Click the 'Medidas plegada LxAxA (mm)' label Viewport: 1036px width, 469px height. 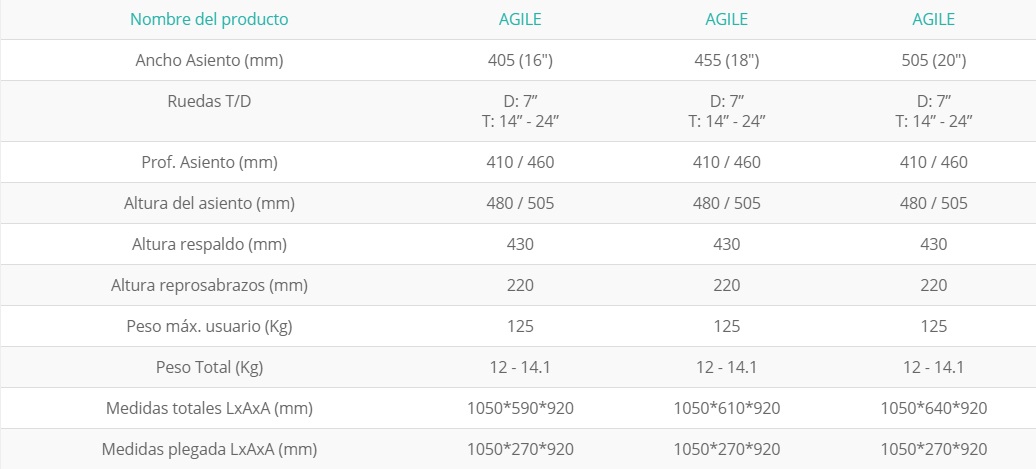pyautogui.click(x=209, y=449)
